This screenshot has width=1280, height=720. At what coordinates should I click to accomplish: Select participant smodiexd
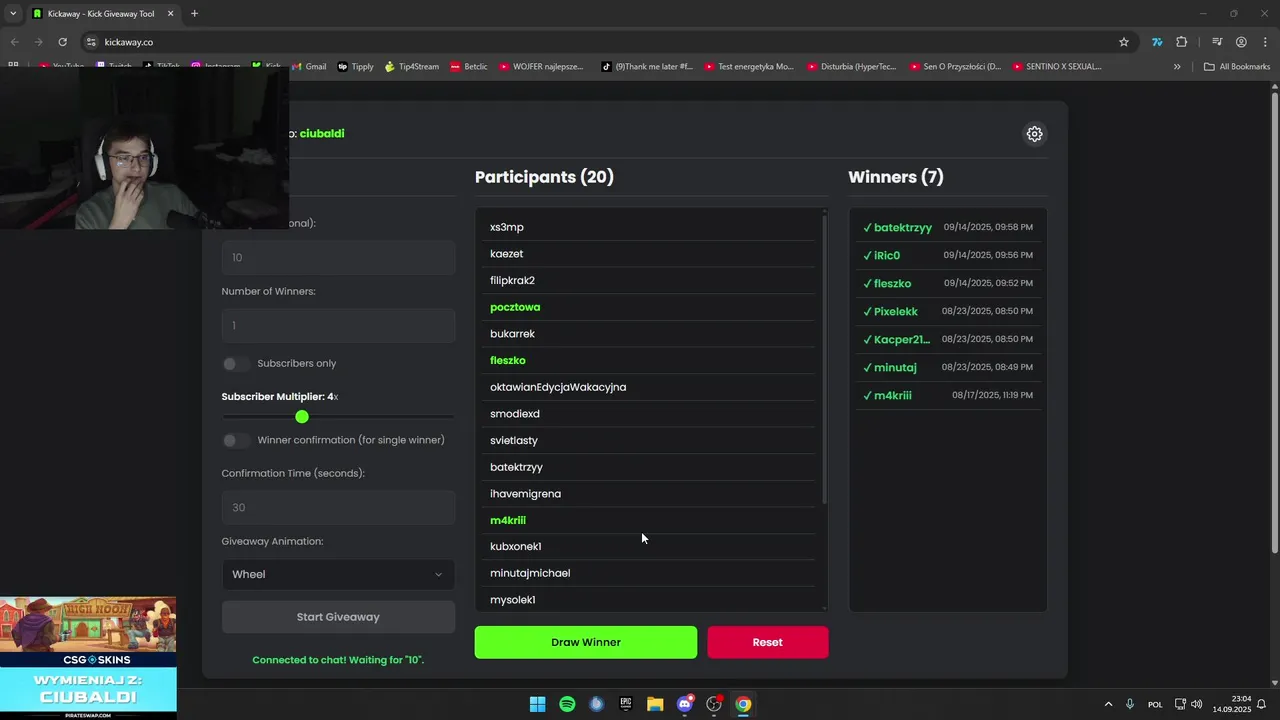point(515,414)
